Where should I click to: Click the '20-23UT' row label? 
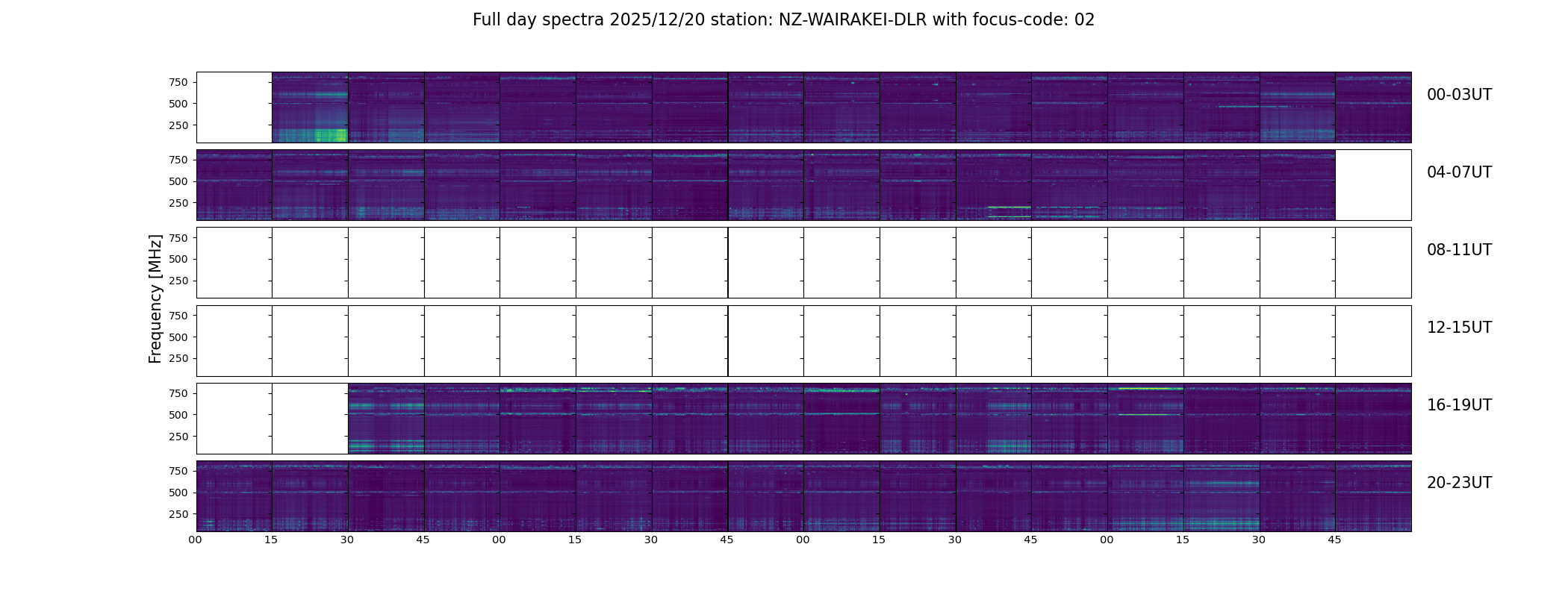click(x=1459, y=483)
